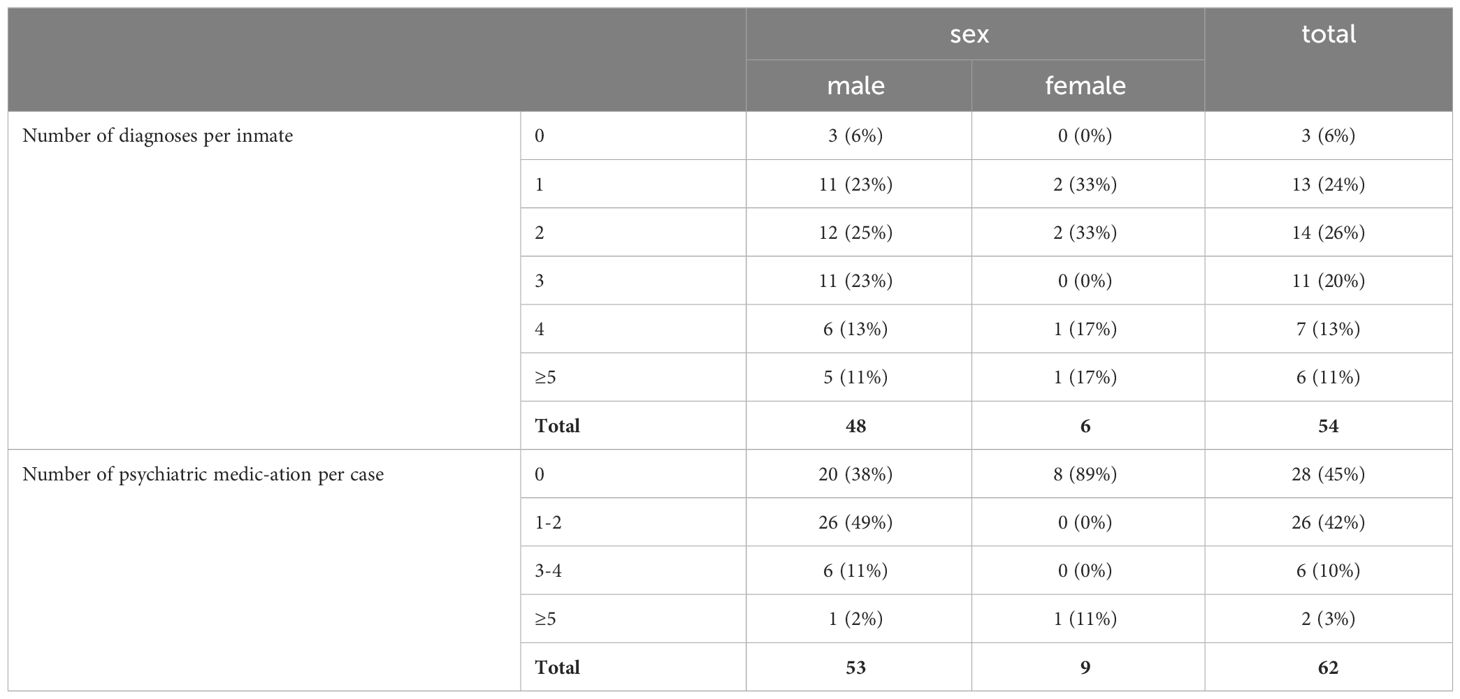
Task: Click the 'total' column header
Action: tap(1328, 34)
